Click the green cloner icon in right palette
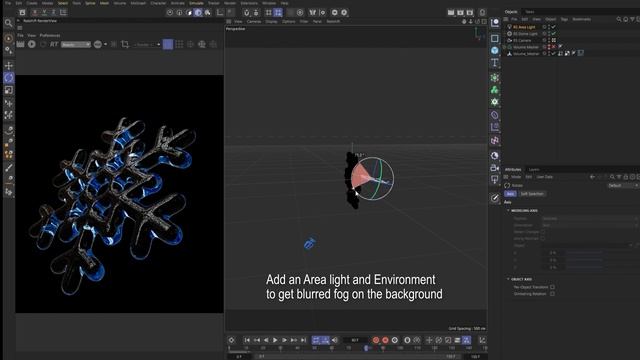 (x=495, y=90)
